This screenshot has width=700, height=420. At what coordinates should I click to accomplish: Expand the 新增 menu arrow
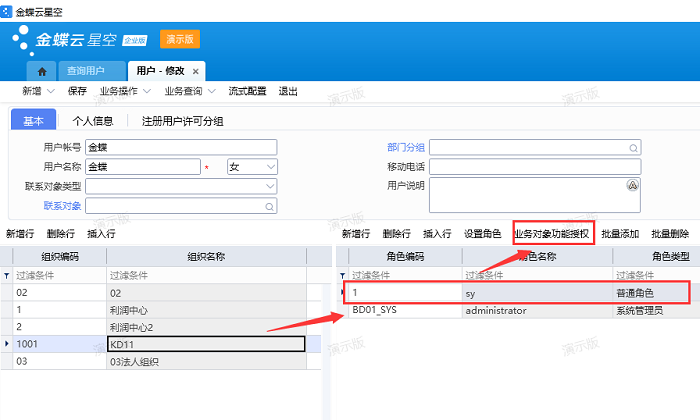[x=53, y=91]
